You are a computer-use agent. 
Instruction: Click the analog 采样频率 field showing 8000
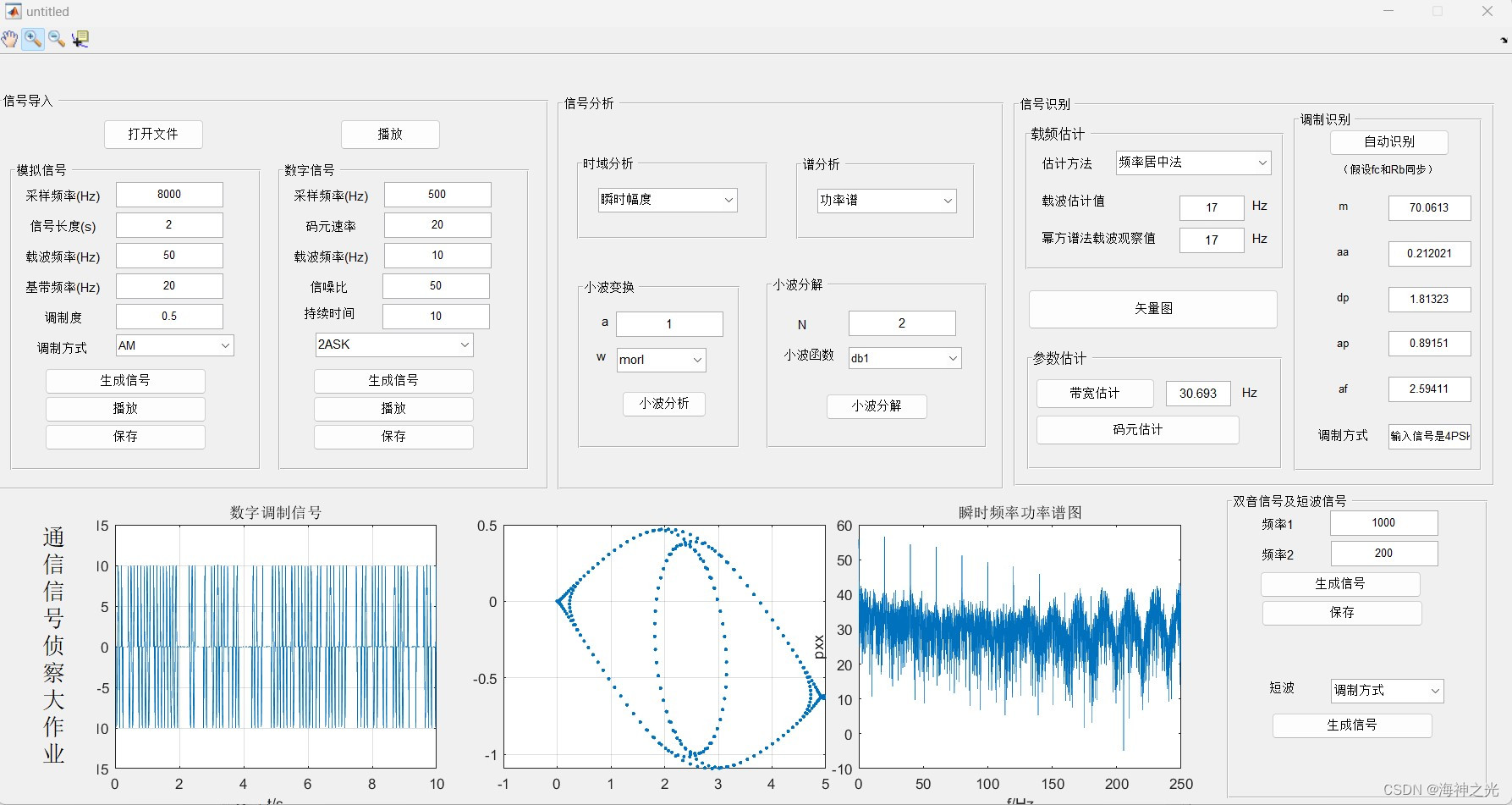coord(169,195)
